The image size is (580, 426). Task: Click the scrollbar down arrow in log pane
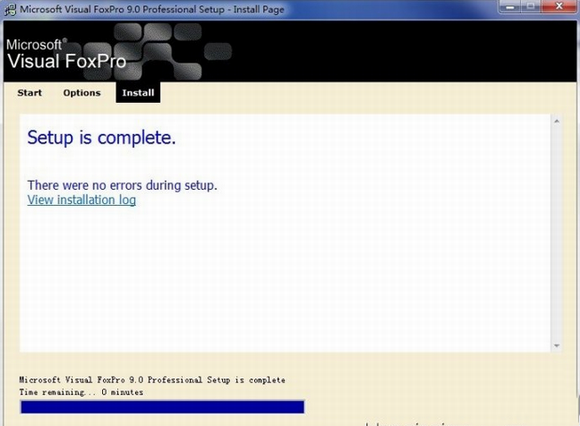tap(556, 346)
